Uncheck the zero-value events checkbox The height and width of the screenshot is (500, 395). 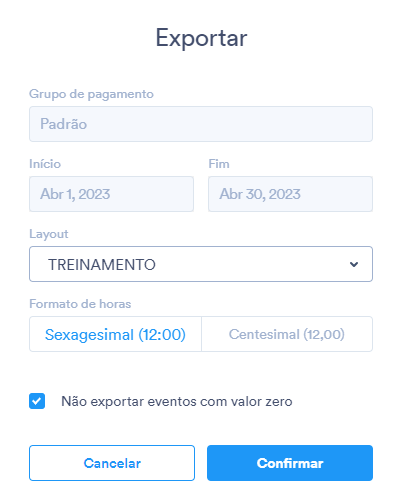pyautogui.click(x=37, y=401)
